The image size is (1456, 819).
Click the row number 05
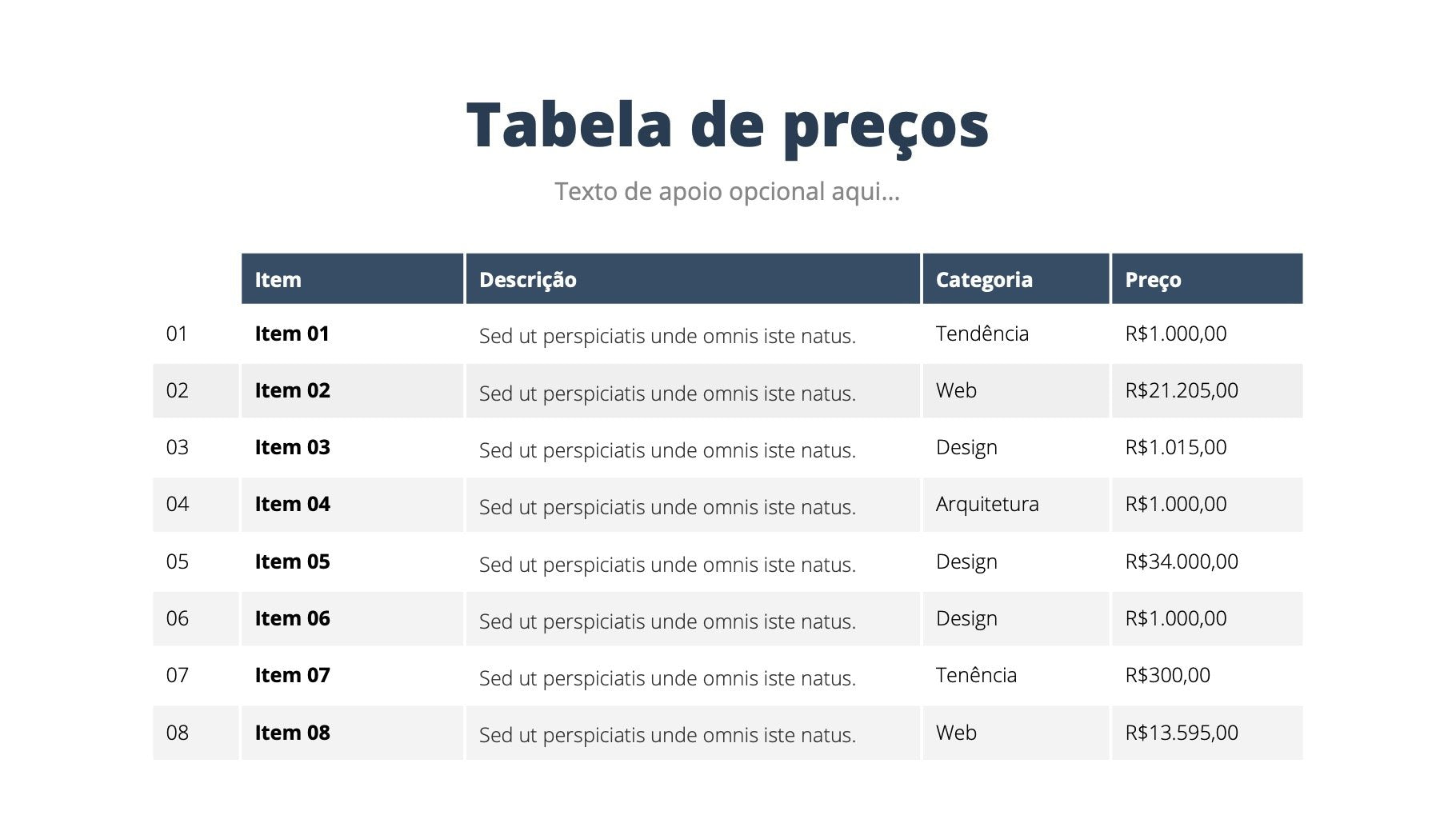(x=178, y=561)
